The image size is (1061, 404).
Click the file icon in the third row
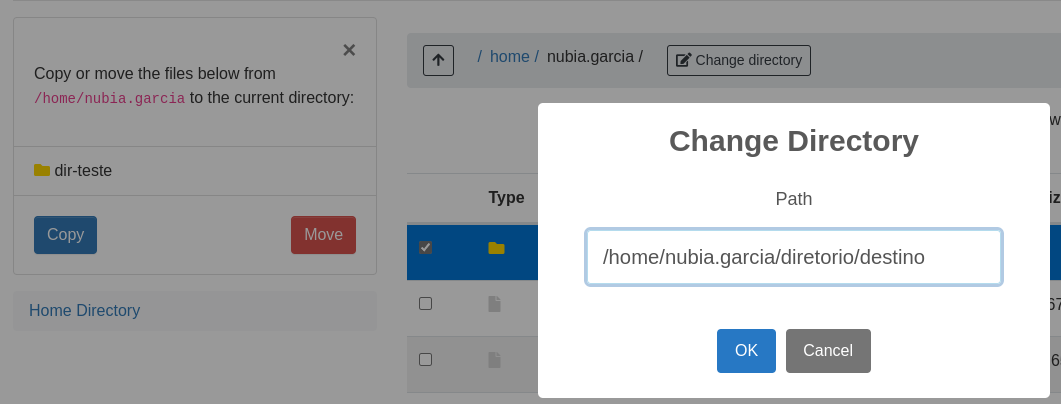click(x=495, y=360)
